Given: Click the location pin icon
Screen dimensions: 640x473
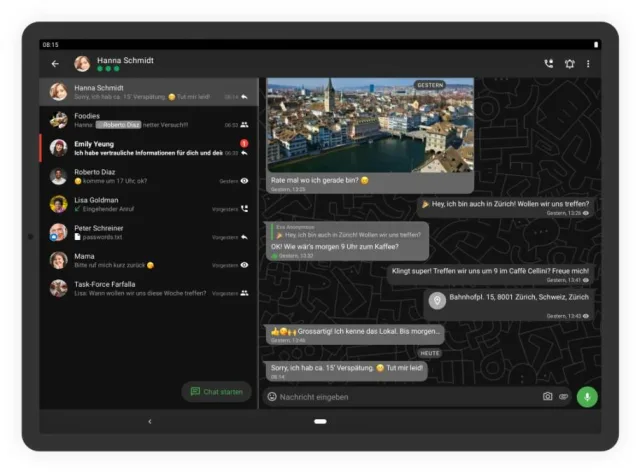Looking at the screenshot, I should pyautogui.click(x=437, y=301).
